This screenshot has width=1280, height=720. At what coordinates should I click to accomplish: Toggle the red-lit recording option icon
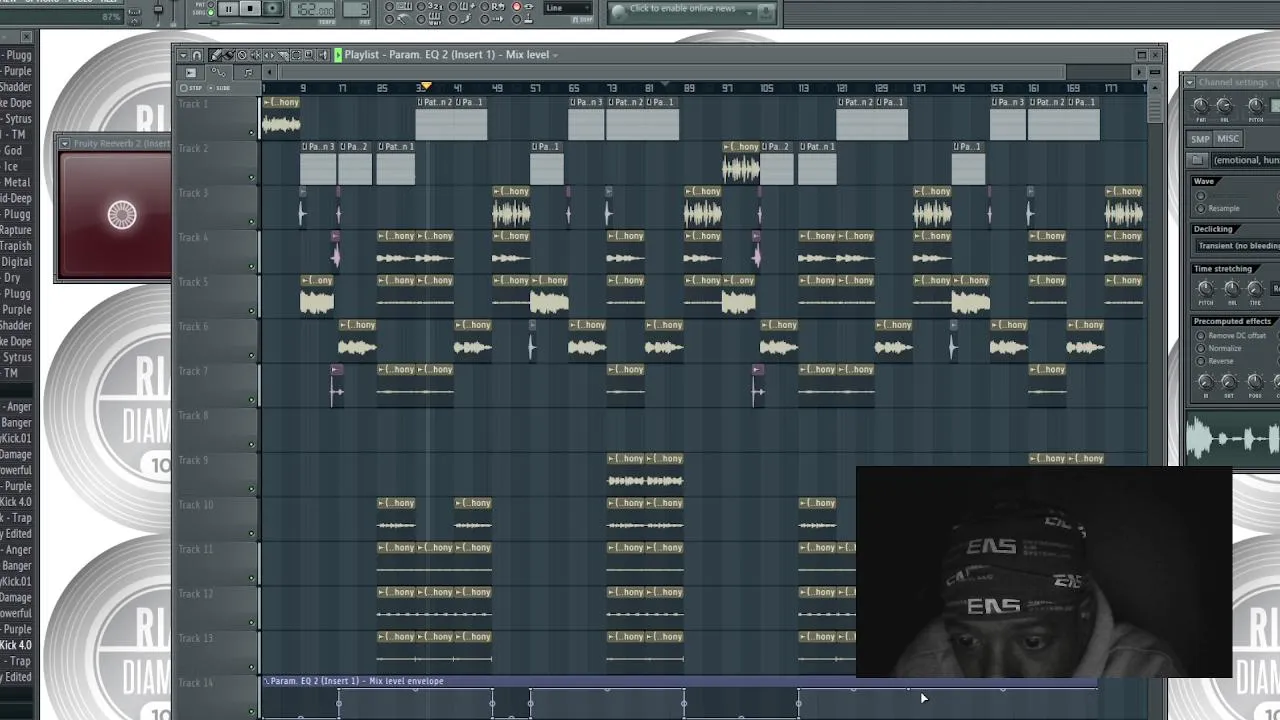click(516, 6)
